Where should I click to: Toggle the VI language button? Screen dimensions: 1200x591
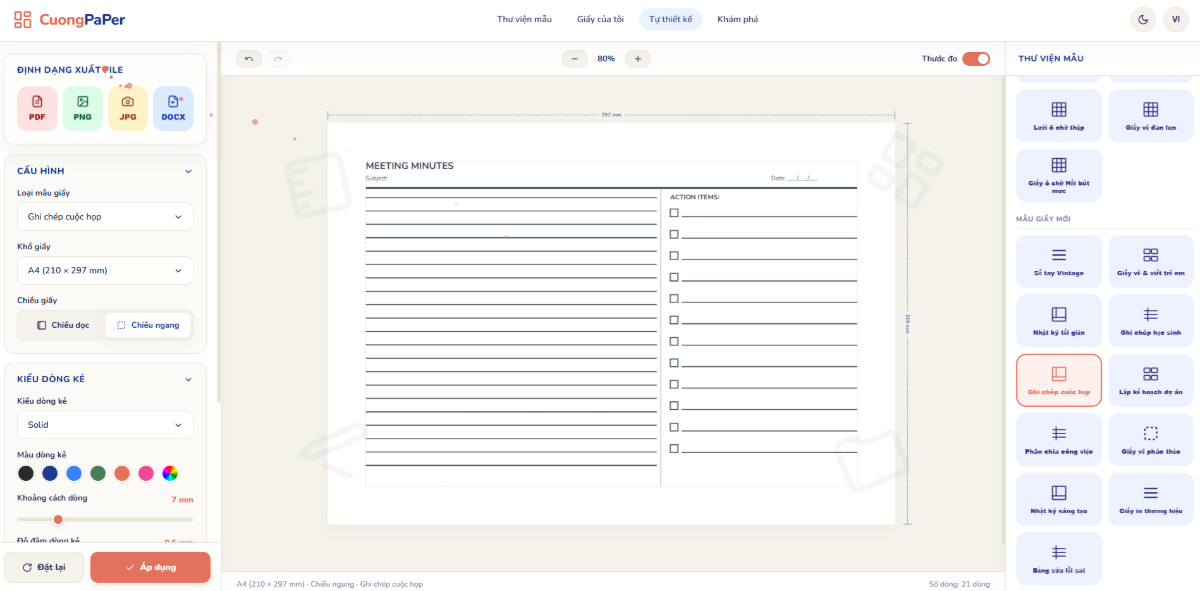click(x=1177, y=19)
